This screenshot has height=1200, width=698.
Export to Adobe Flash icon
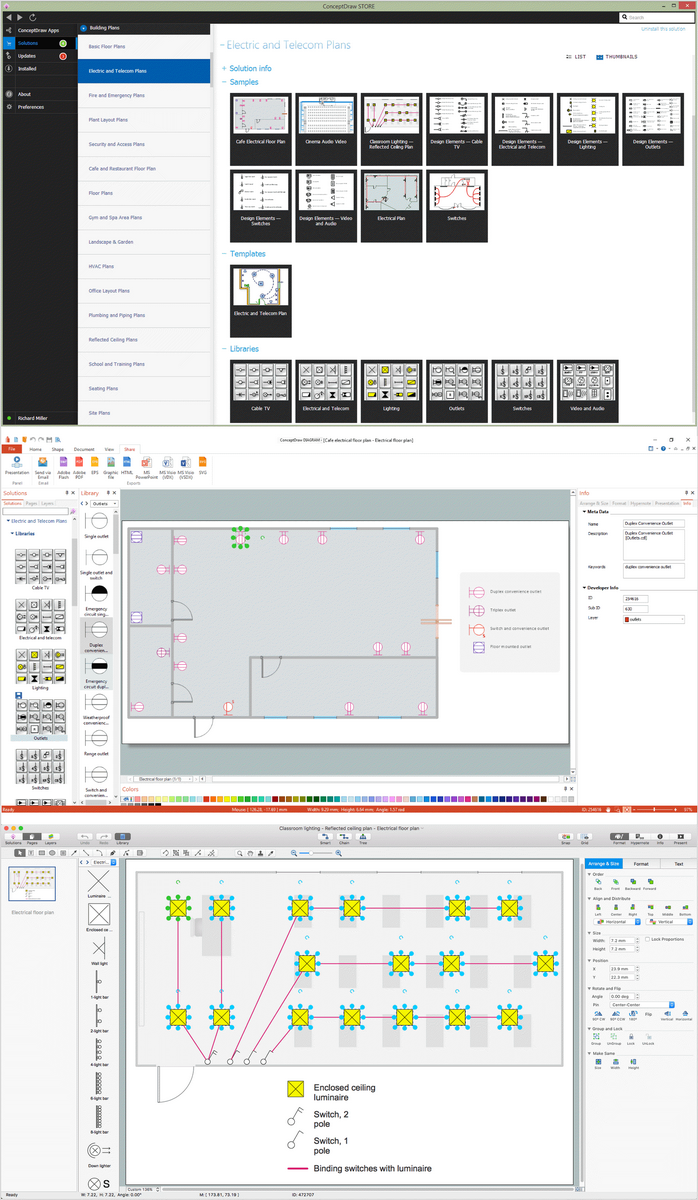tap(64, 466)
